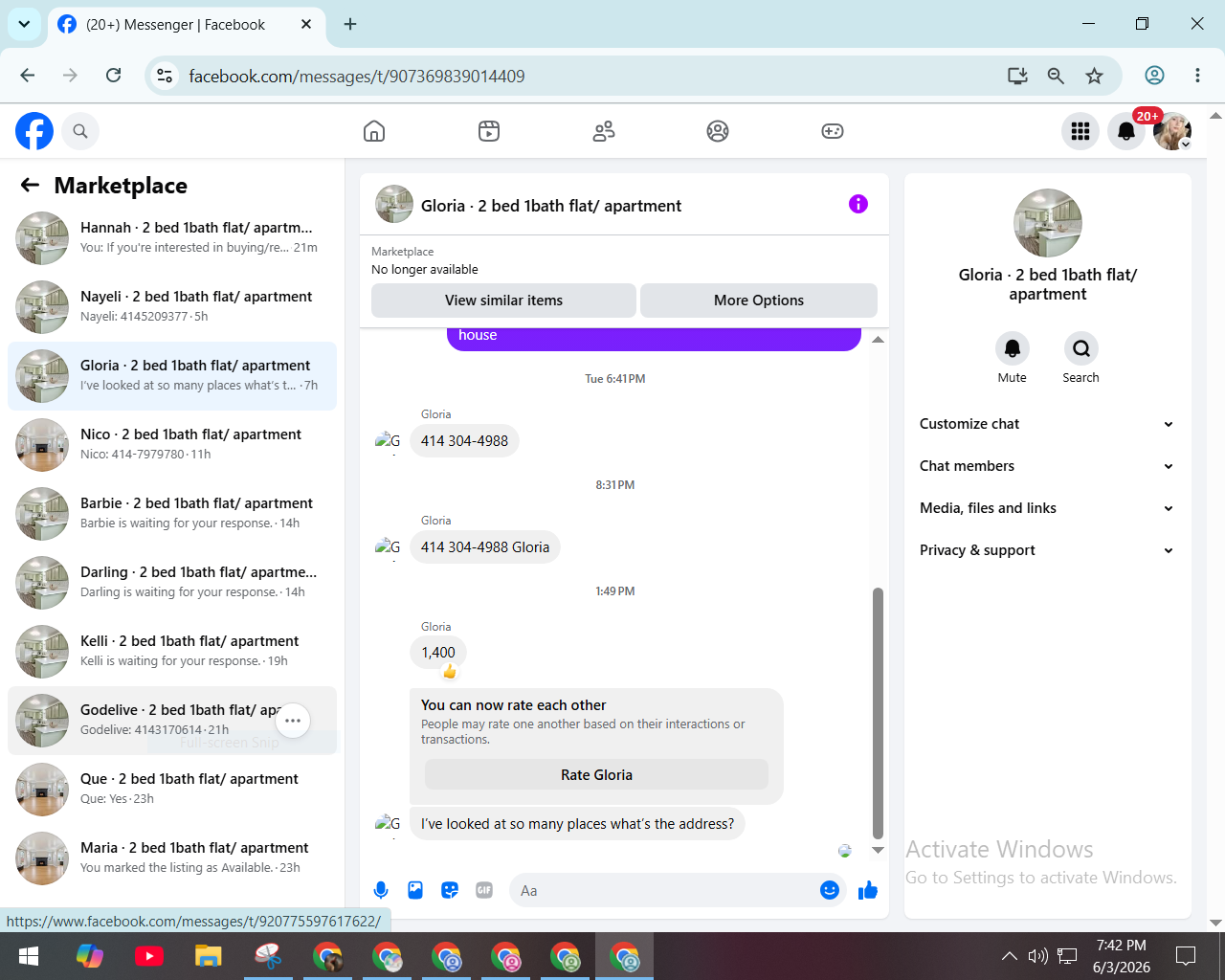The height and width of the screenshot is (980, 1225).
Task: Bookmark this page with the star icon
Action: click(x=1095, y=76)
